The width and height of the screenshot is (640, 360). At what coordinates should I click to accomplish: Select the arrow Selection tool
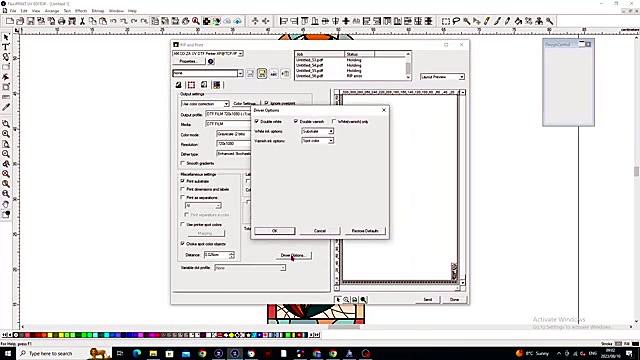pyautogui.click(x=6, y=38)
